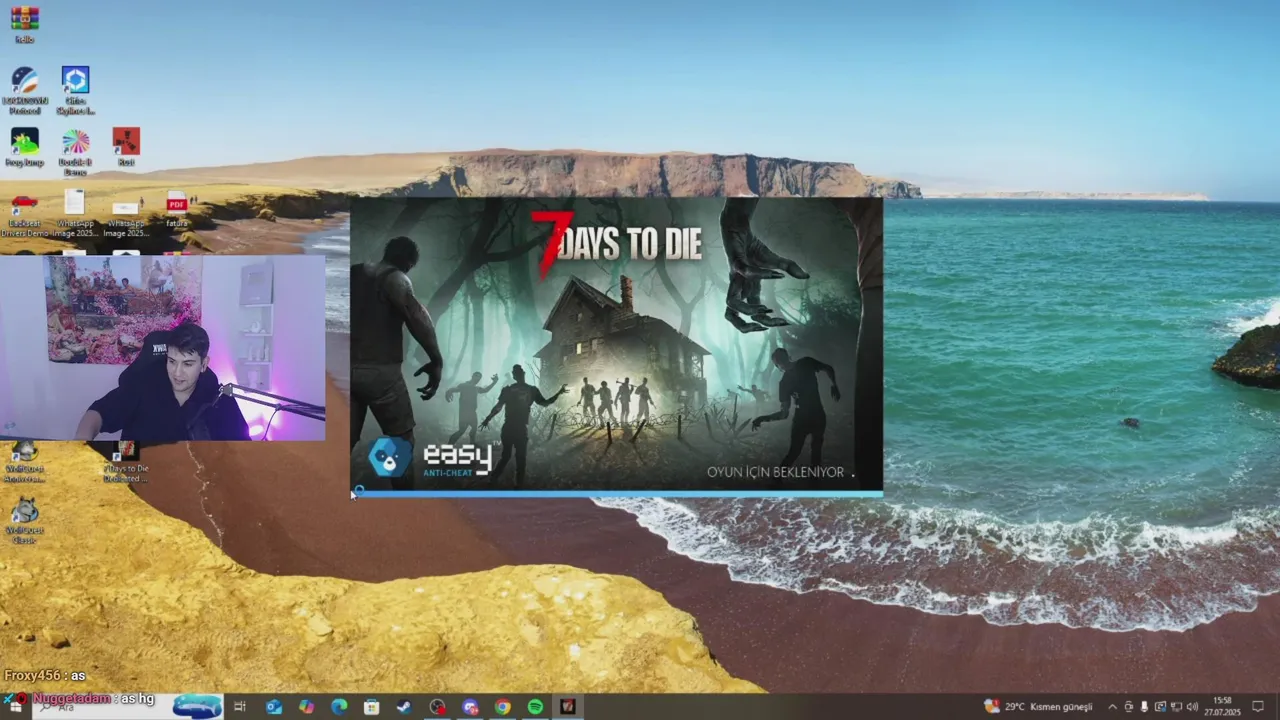
Task: Open the fatura PDF file
Action: pos(177,209)
